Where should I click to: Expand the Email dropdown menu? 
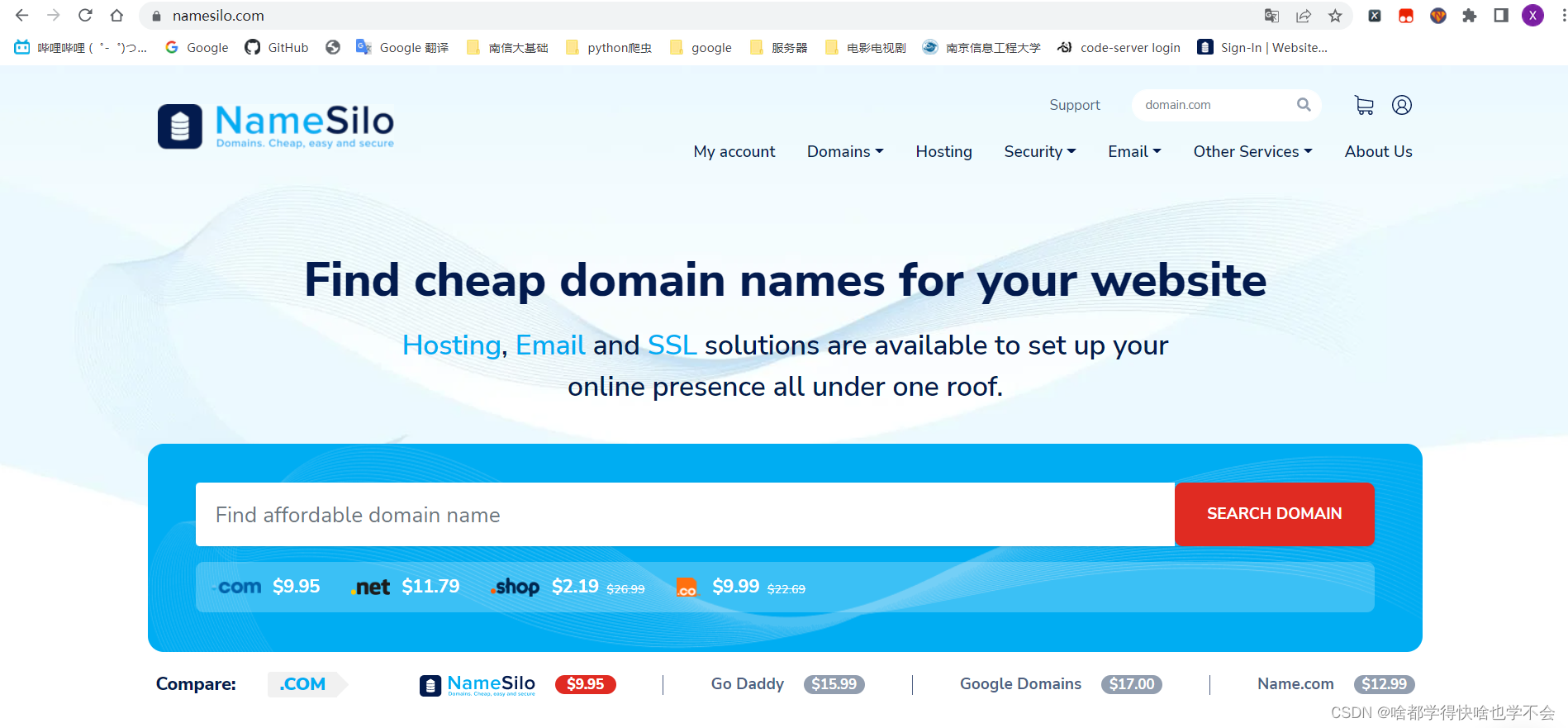1134,151
